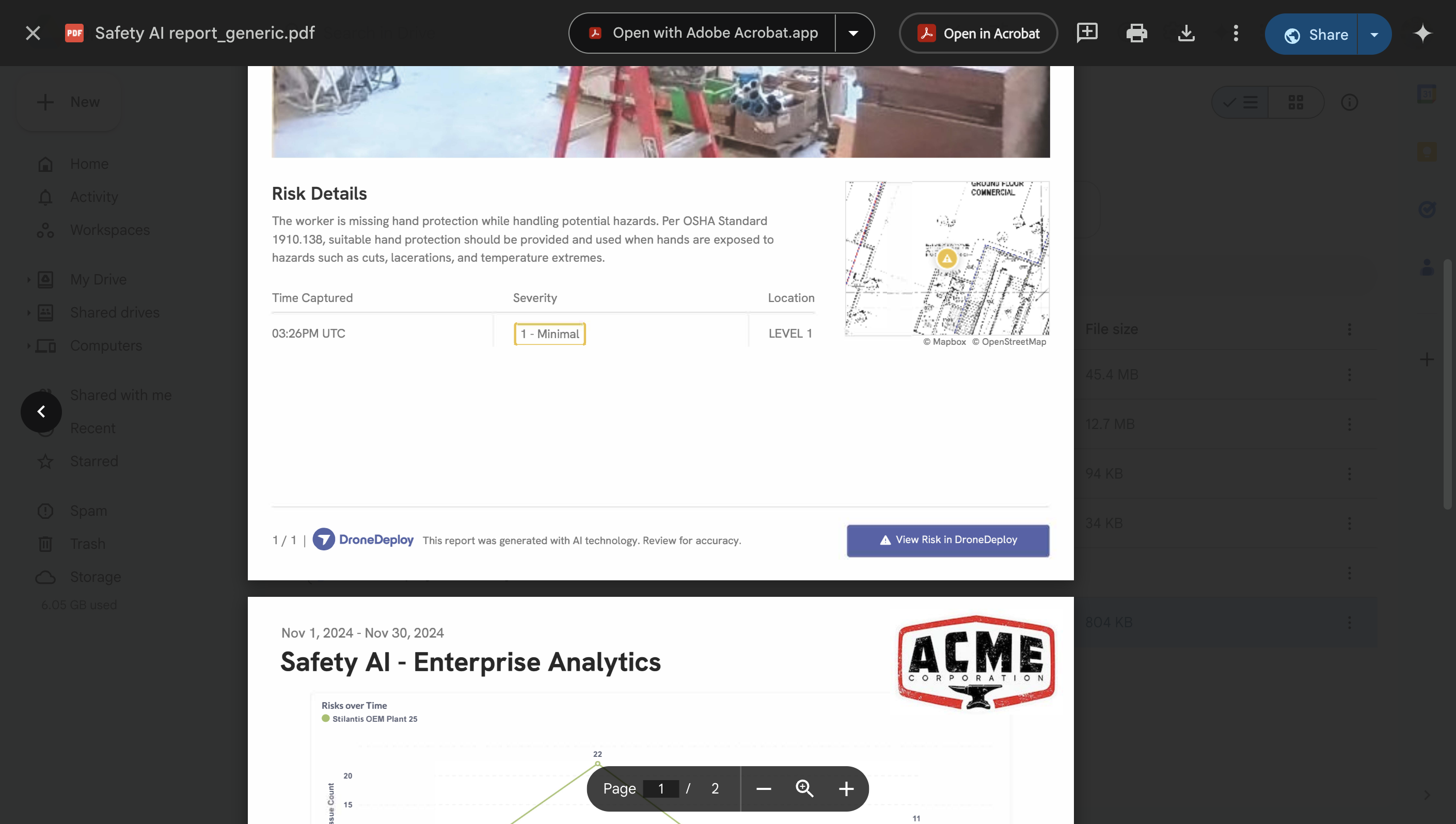Click the OpenStreetMap attribution link
1456x824 pixels.
click(1009, 342)
